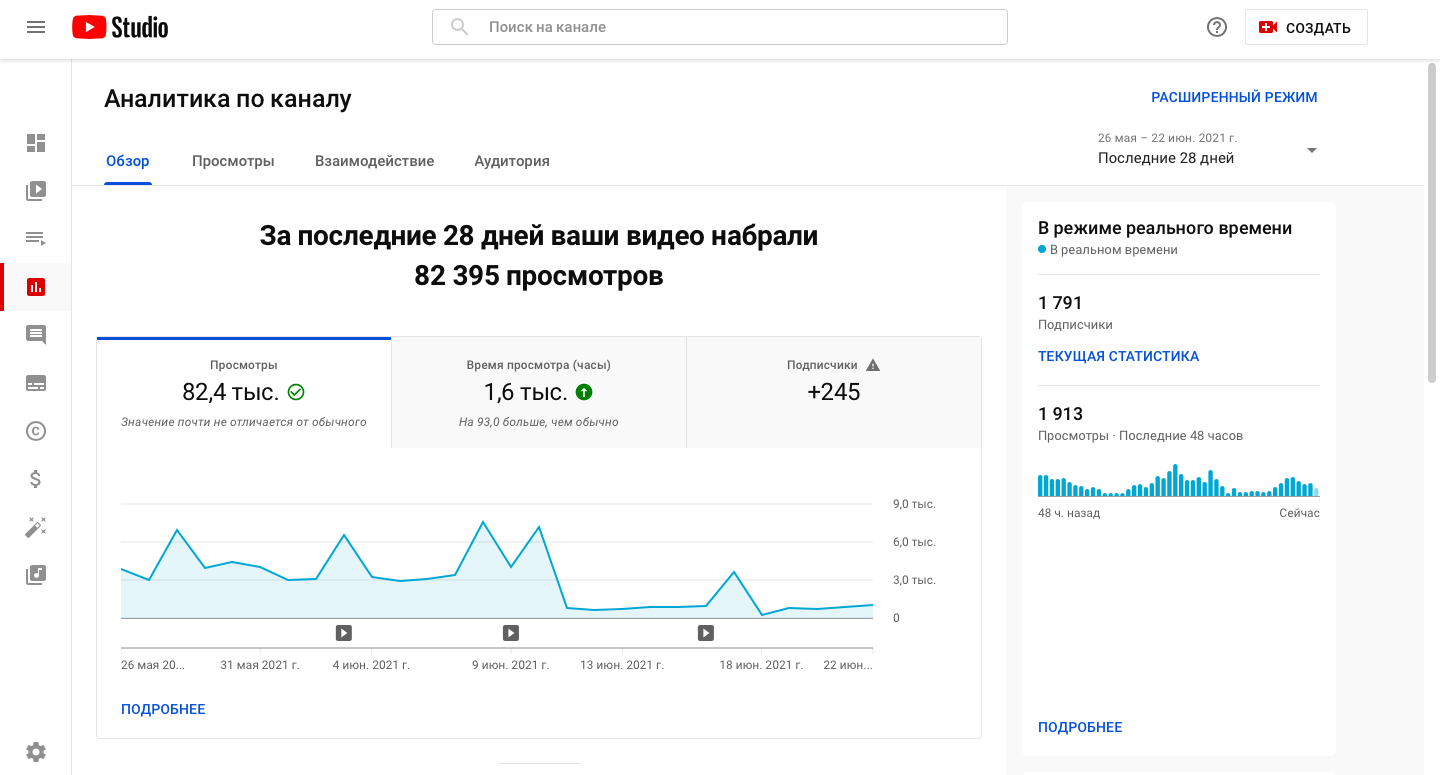Click the 48 ч. назад label
Image resolution: width=1440 pixels, height=775 pixels.
(x=1069, y=513)
